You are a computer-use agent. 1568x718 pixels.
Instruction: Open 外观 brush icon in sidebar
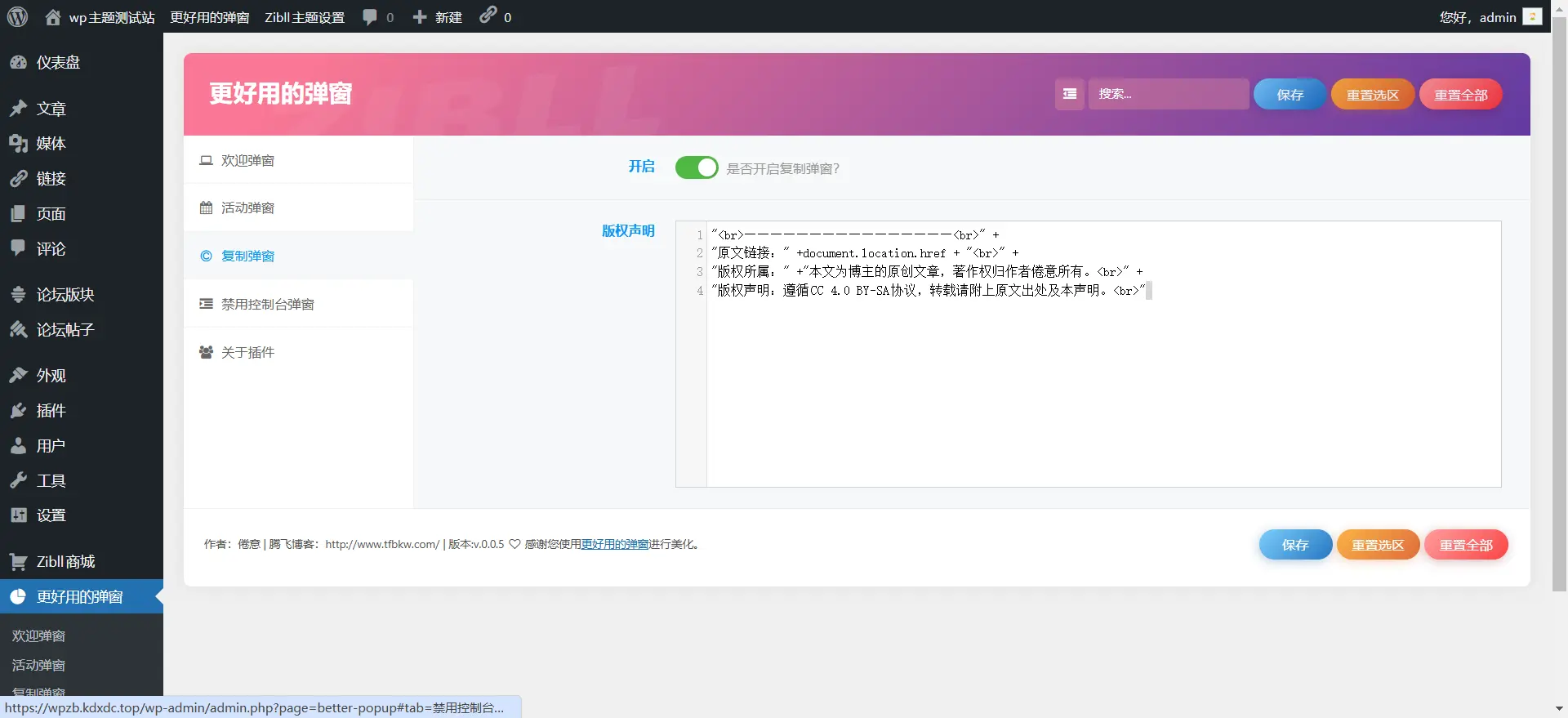pos(18,376)
